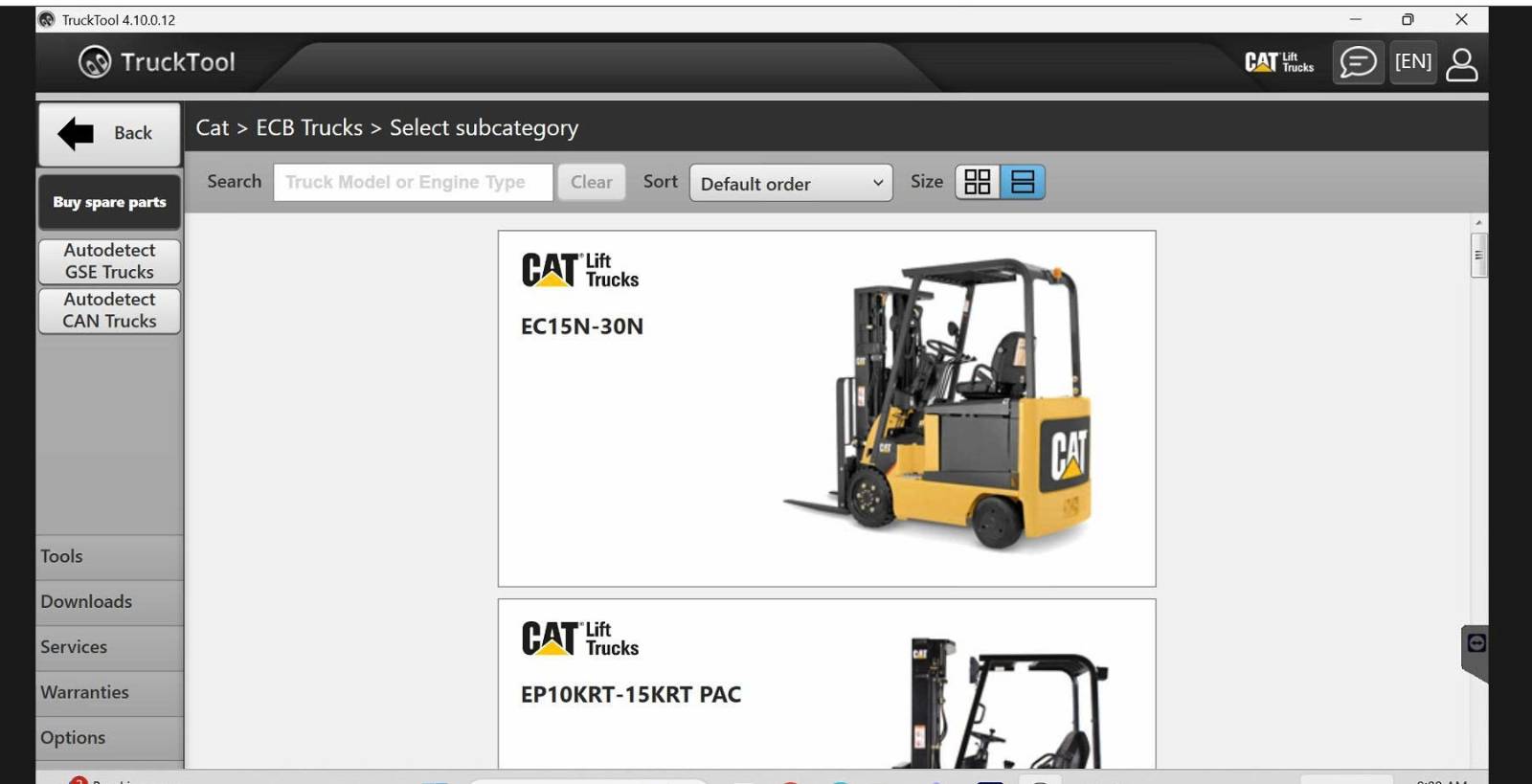Click CAT Lift Trucks logo on EC15N-30N card
The height and width of the screenshot is (784, 1532).
pos(580,270)
